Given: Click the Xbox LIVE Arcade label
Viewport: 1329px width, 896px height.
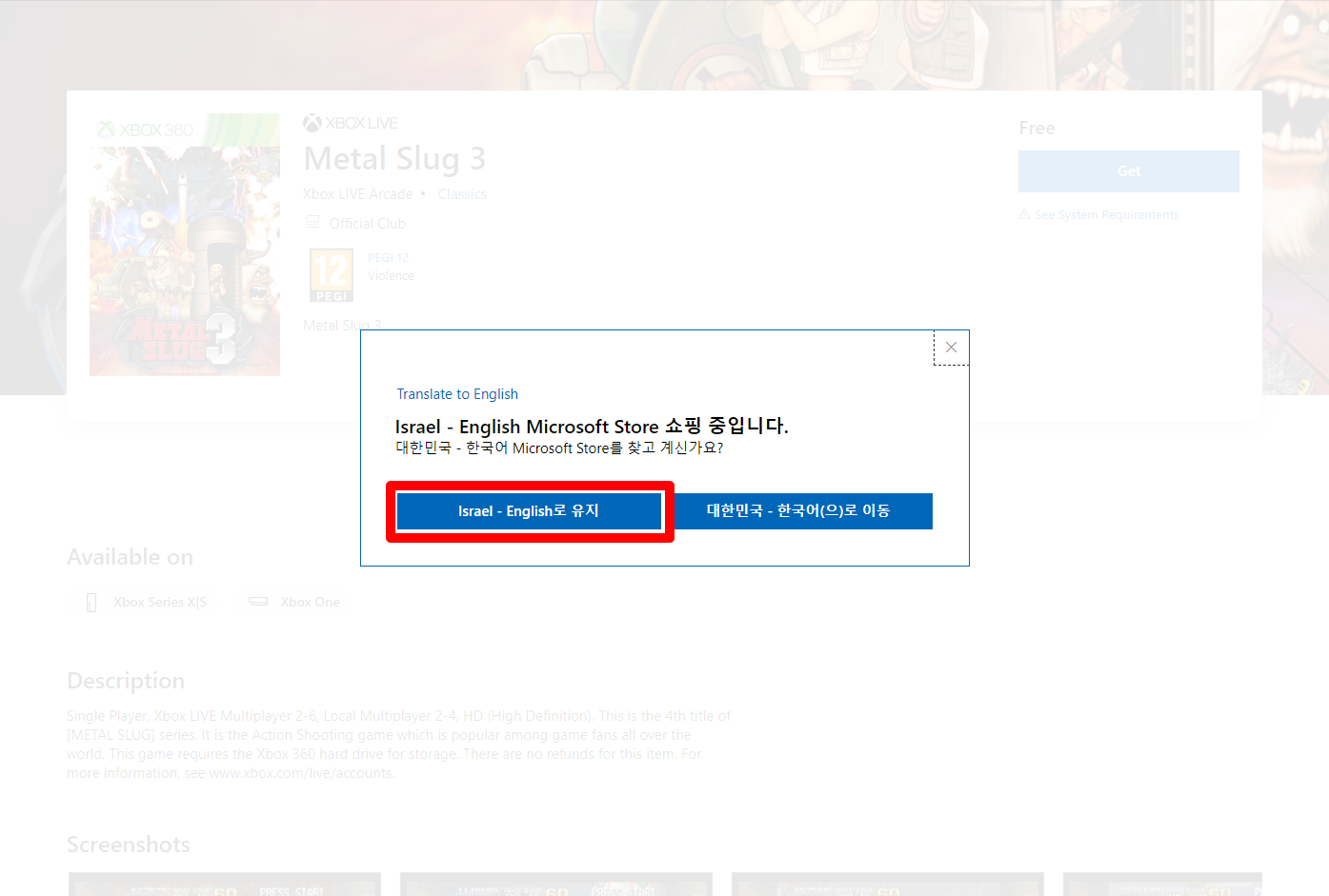Looking at the screenshot, I should [x=358, y=194].
